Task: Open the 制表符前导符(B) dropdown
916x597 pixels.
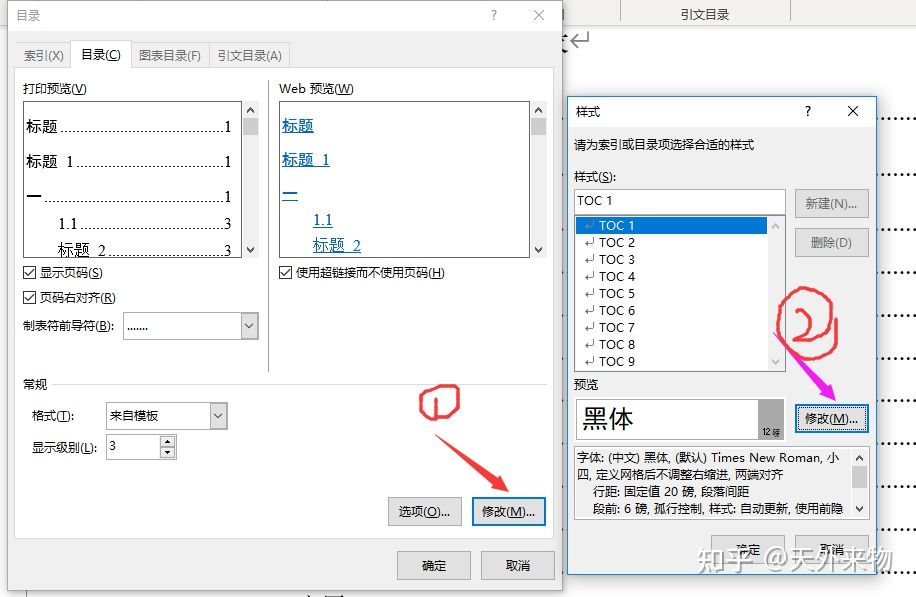Action: coord(249,326)
